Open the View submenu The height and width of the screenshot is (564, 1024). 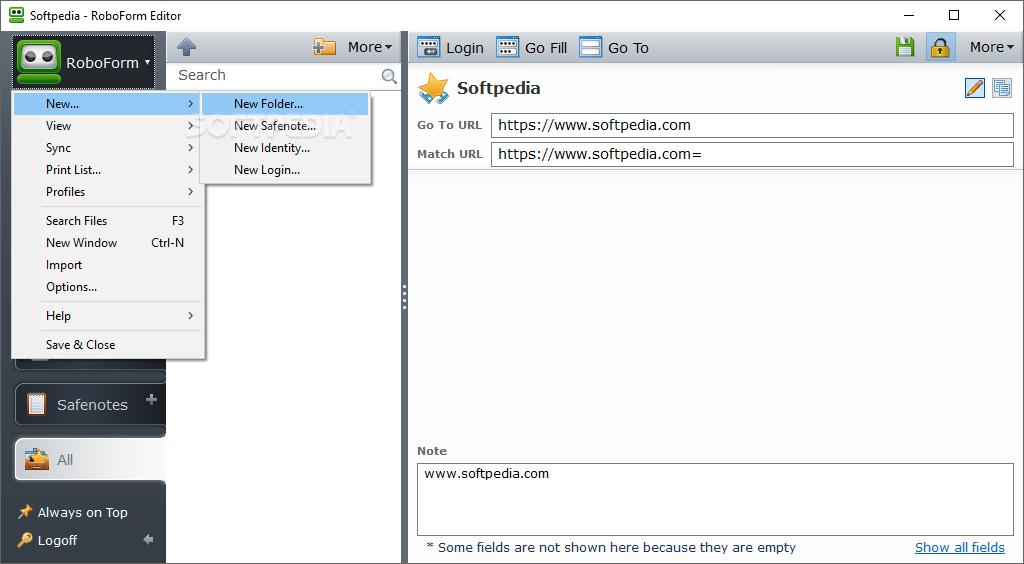108,126
